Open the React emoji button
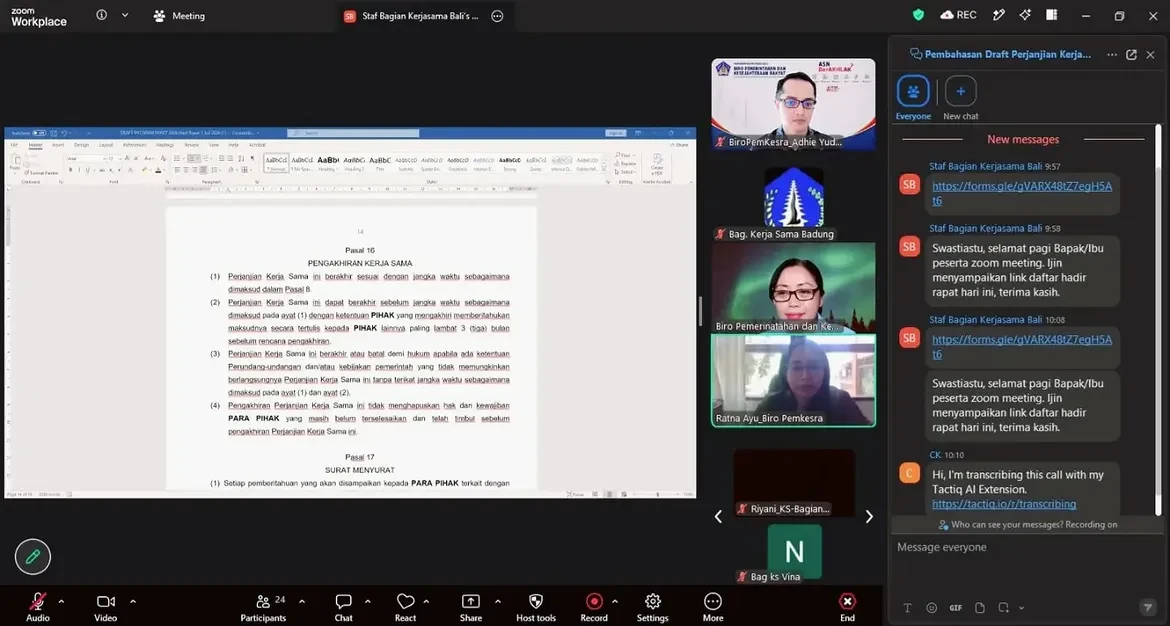Image resolution: width=1170 pixels, height=626 pixels. click(405, 607)
